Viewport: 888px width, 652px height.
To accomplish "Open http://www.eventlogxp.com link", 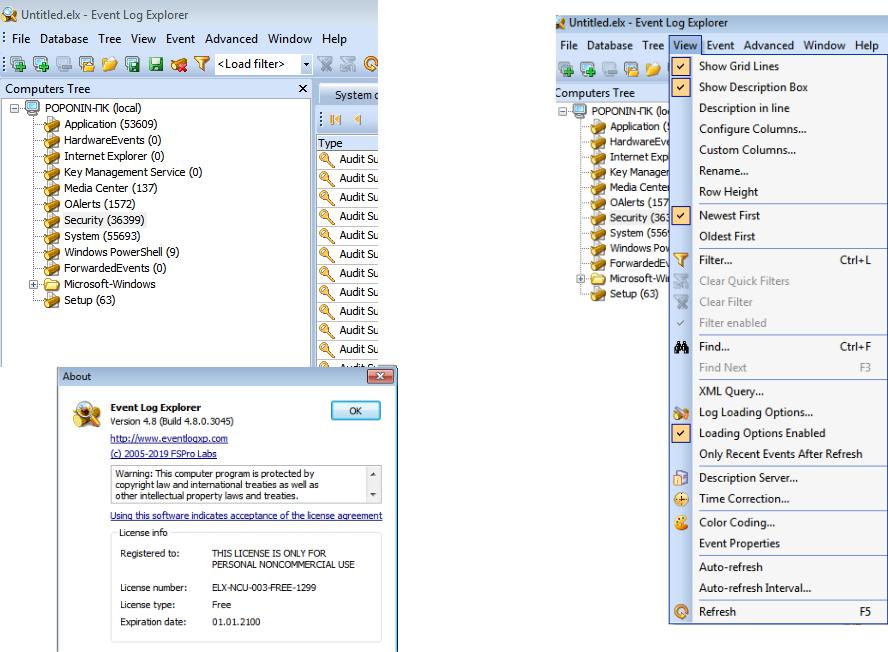I will (x=169, y=438).
